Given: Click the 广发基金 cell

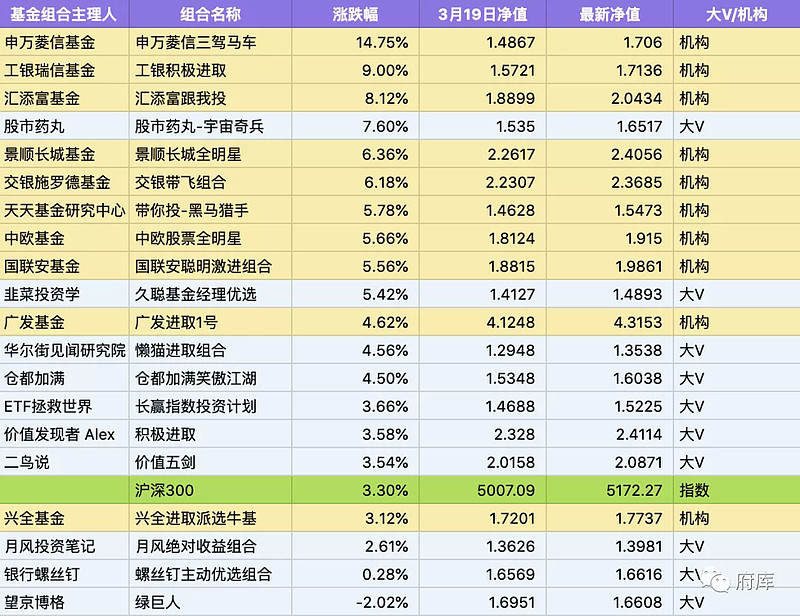Looking at the screenshot, I should tap(64, 323).
